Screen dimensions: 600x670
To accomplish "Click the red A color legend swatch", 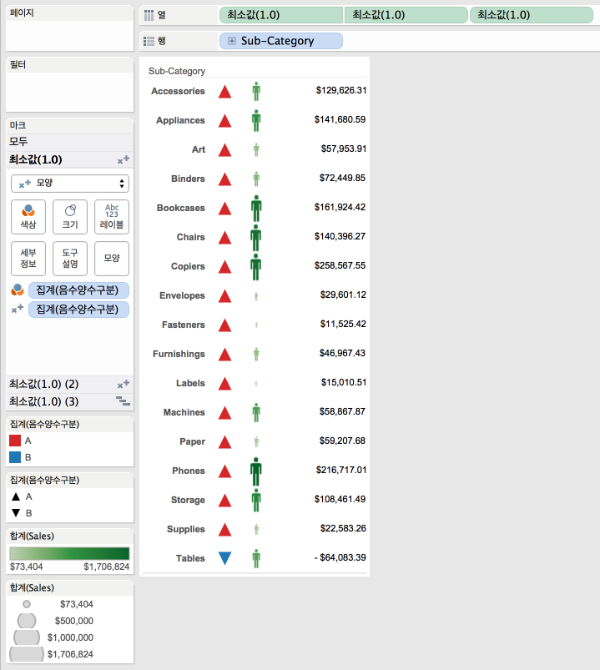I will (15, 441).
